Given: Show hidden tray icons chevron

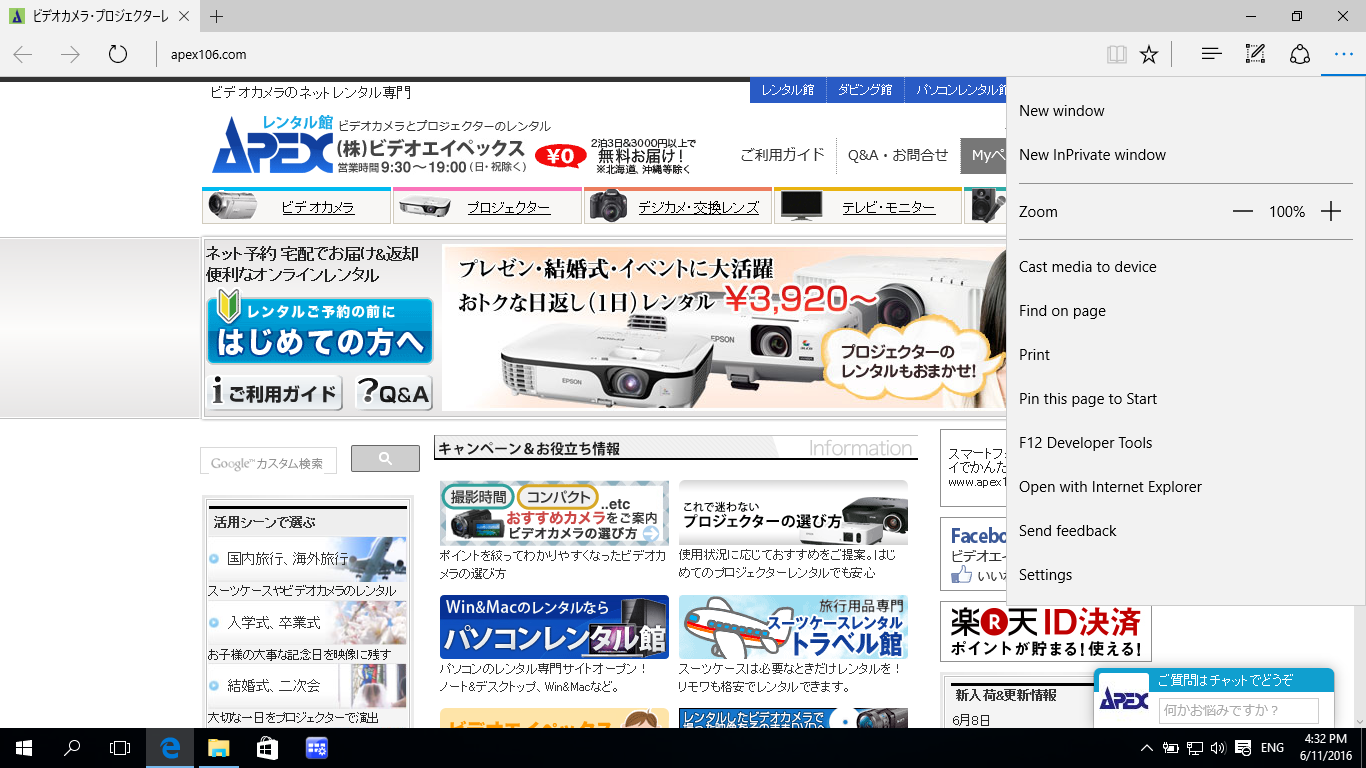Looking at the screenshot, I should 1147,748.
